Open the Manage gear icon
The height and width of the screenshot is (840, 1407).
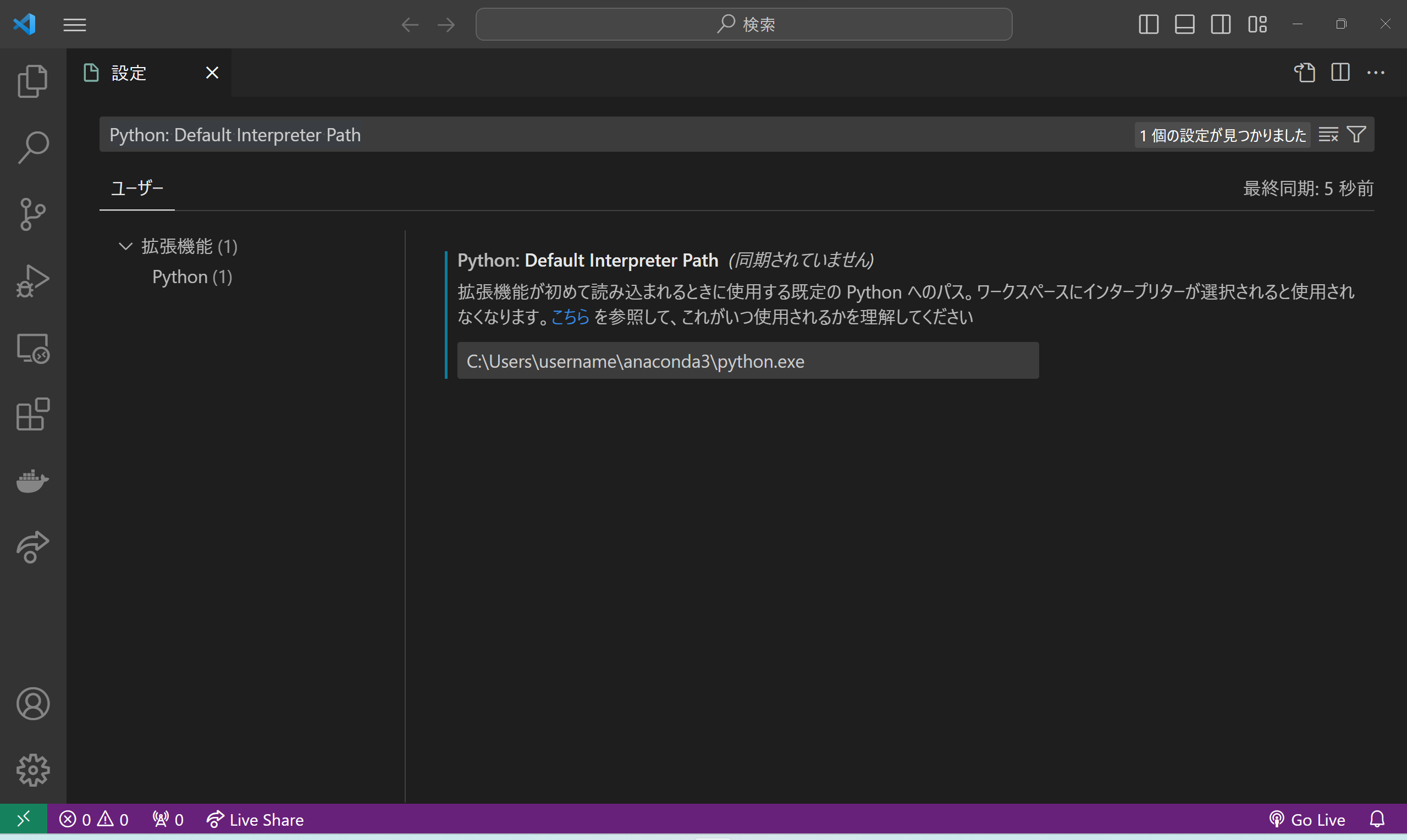click(x=32, y=770)
